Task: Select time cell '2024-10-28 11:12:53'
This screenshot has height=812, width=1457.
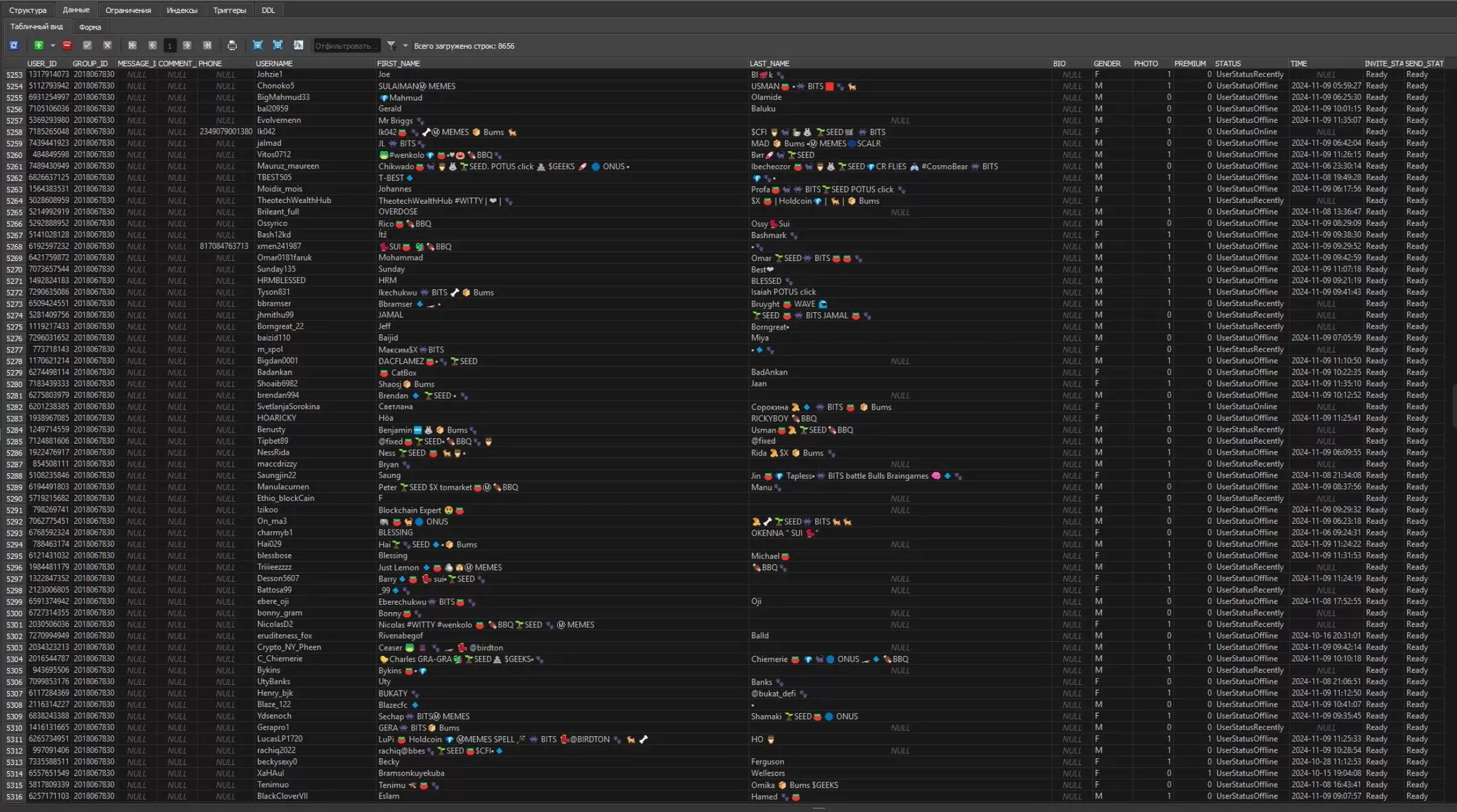Action: coord(1326,762)
